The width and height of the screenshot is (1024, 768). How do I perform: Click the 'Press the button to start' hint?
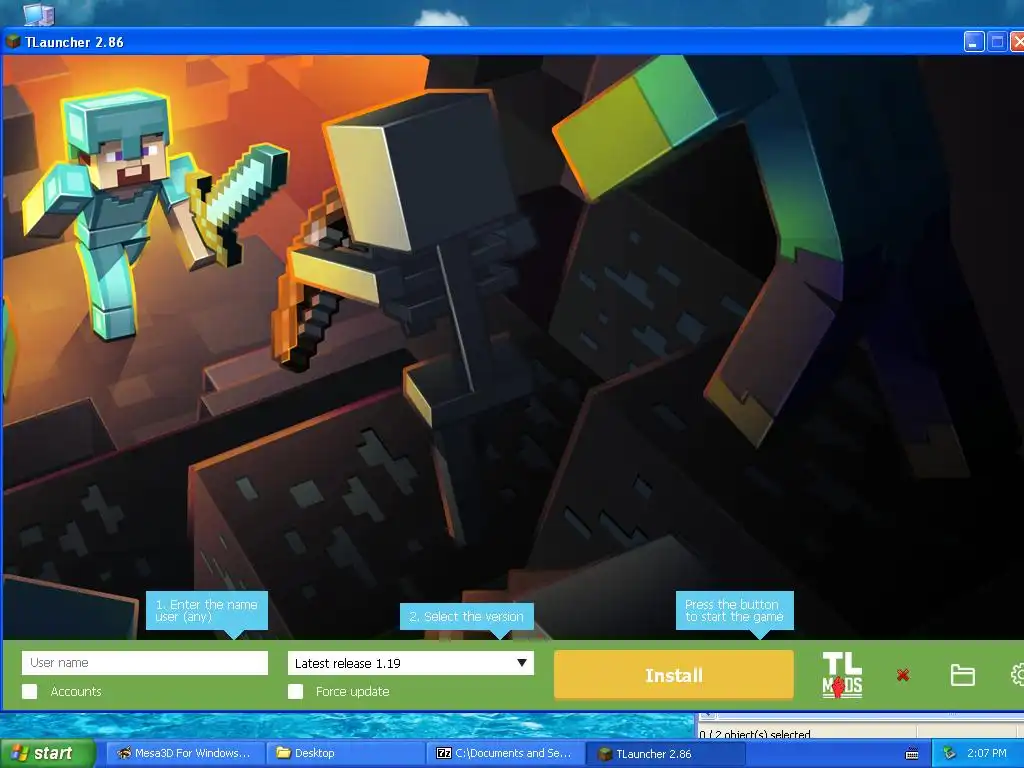[x=735, y=611]
